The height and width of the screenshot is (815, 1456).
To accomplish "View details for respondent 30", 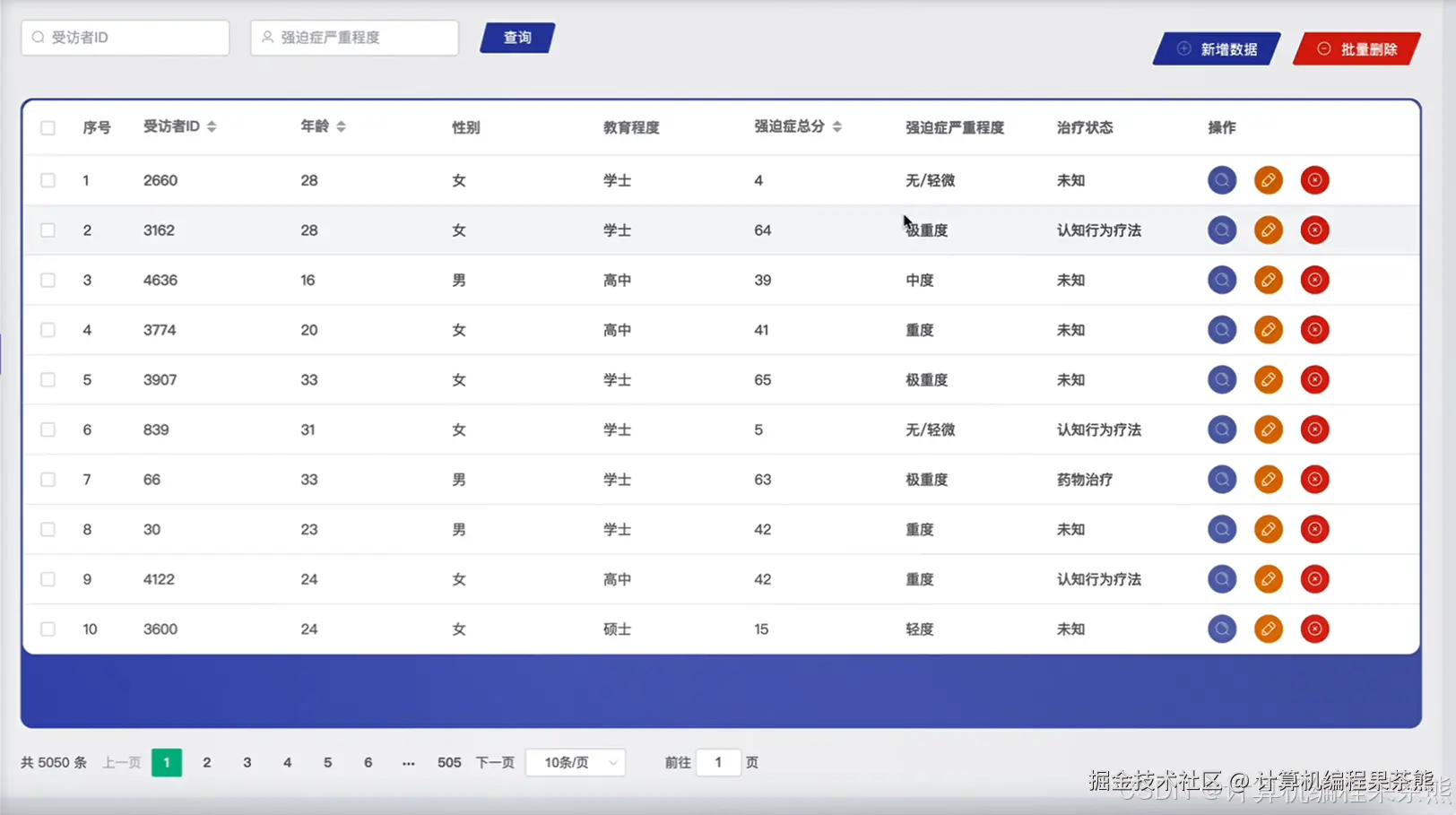I will click(x=1222, y=529).
